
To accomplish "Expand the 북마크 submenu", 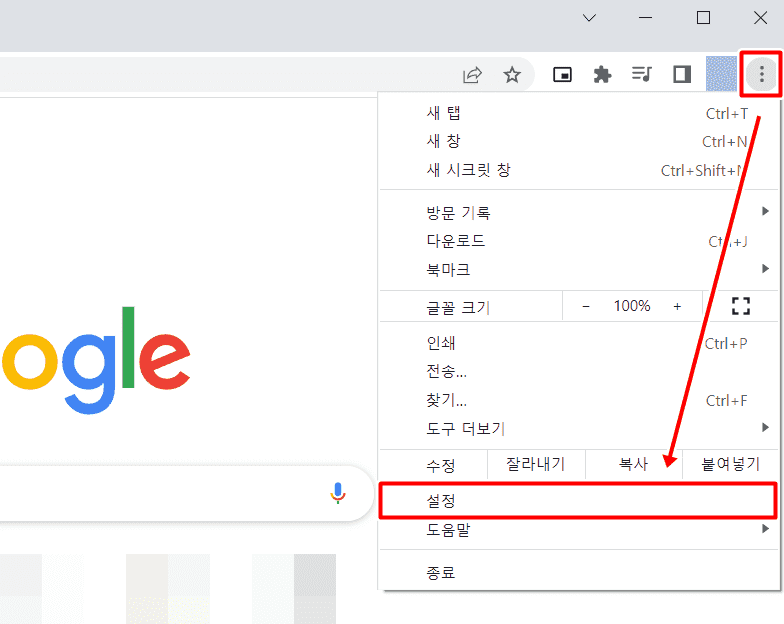I will coord(579,270).
